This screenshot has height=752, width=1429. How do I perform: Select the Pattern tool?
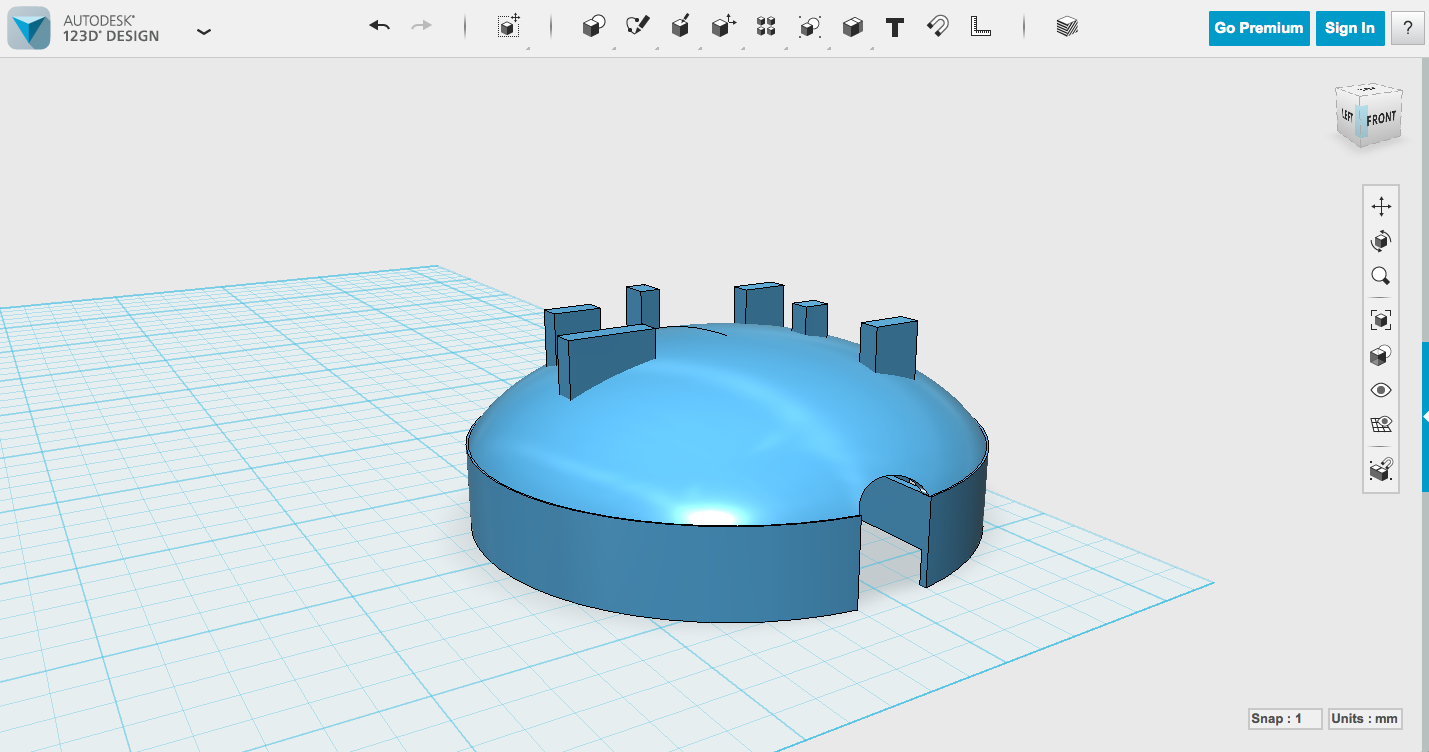[x=766, y=27]
